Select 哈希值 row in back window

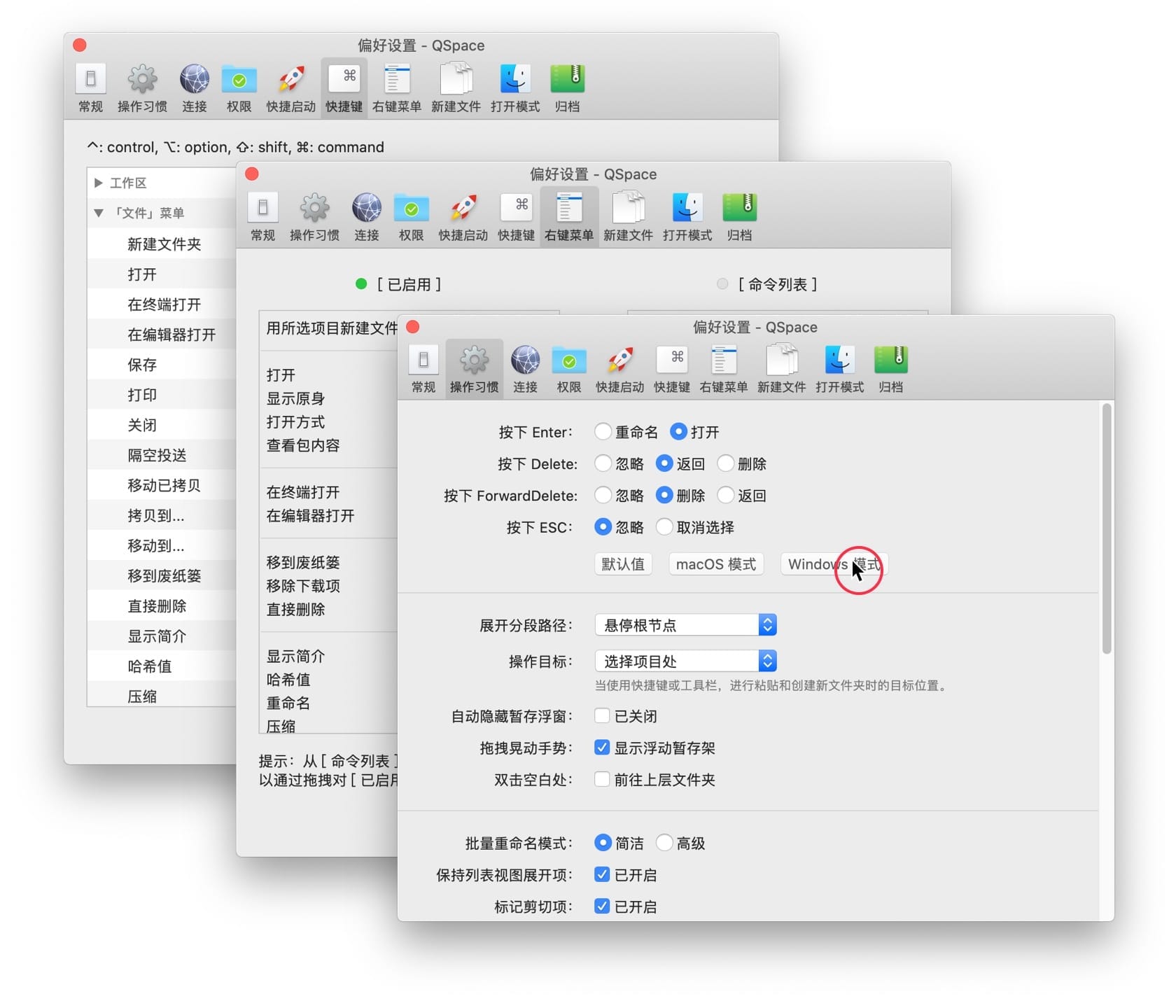[162, 666]
